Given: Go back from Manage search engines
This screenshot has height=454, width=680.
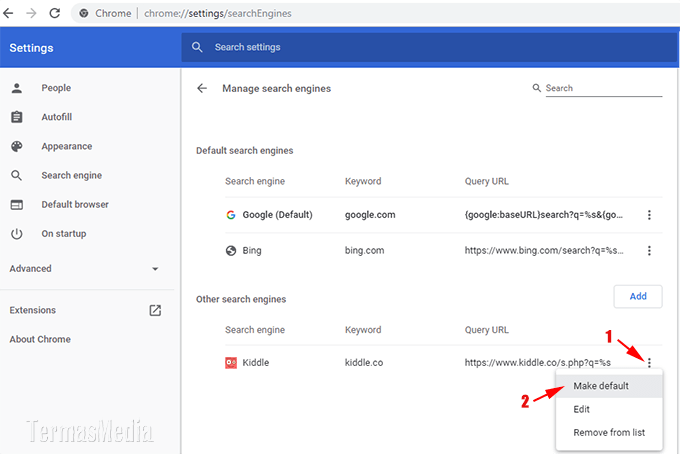Looking at the screenshot, I should tap(202, 88).
